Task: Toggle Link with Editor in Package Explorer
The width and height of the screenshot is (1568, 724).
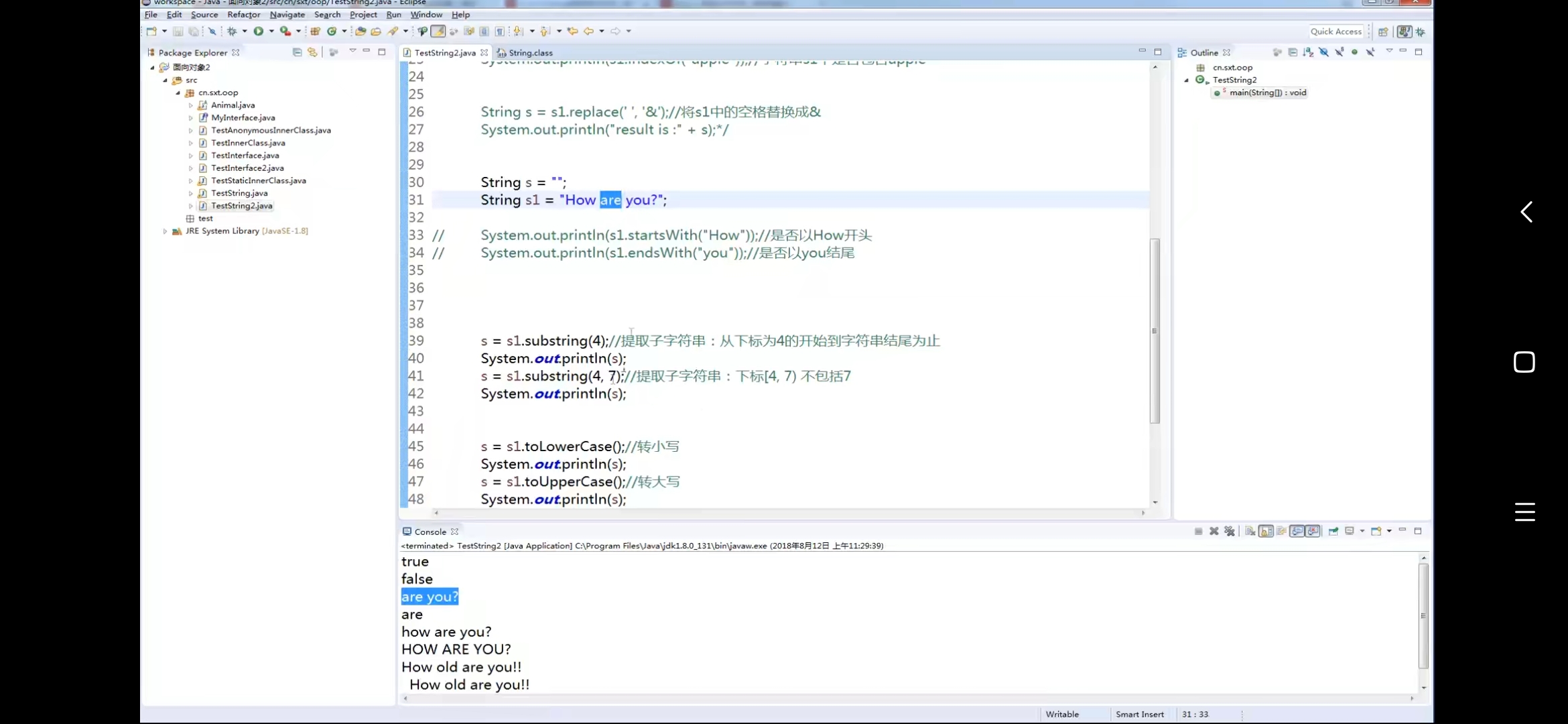Action: tap(312, 52)
